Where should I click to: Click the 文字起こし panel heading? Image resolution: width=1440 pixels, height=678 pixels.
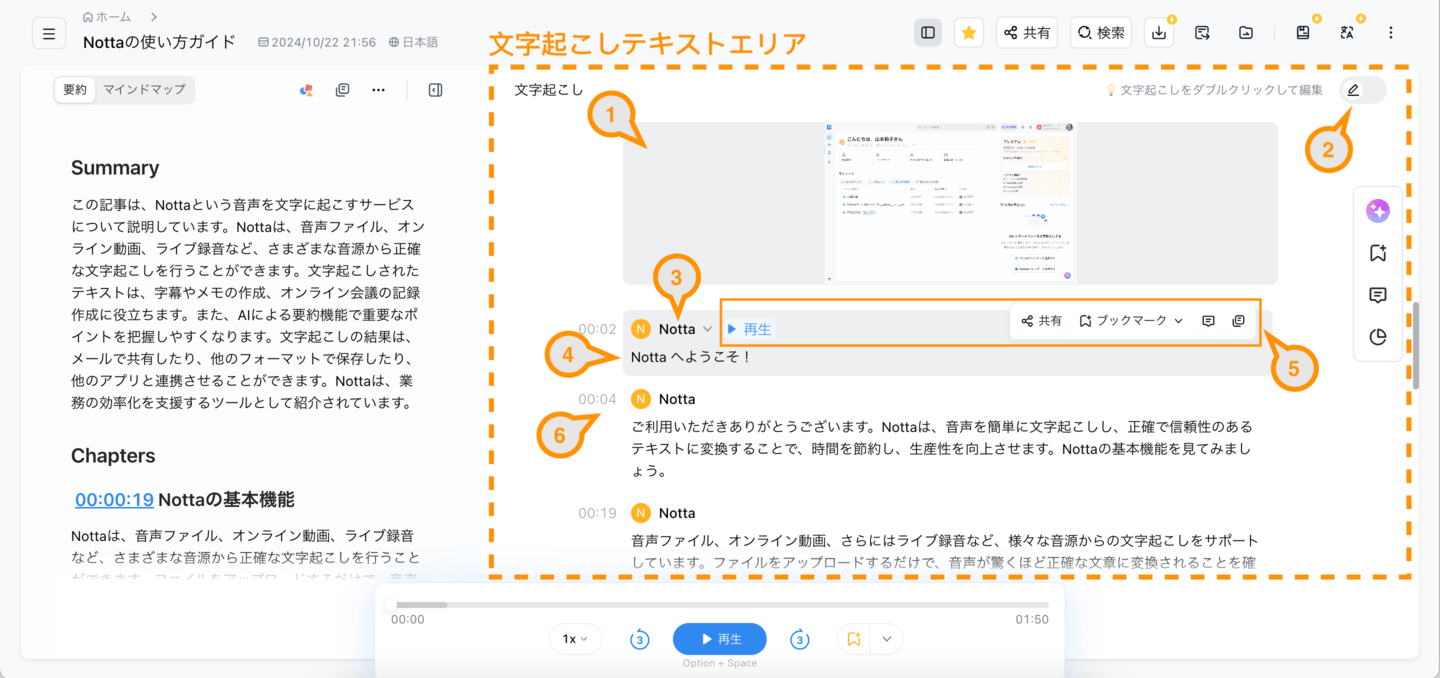[x=549, y=90]
